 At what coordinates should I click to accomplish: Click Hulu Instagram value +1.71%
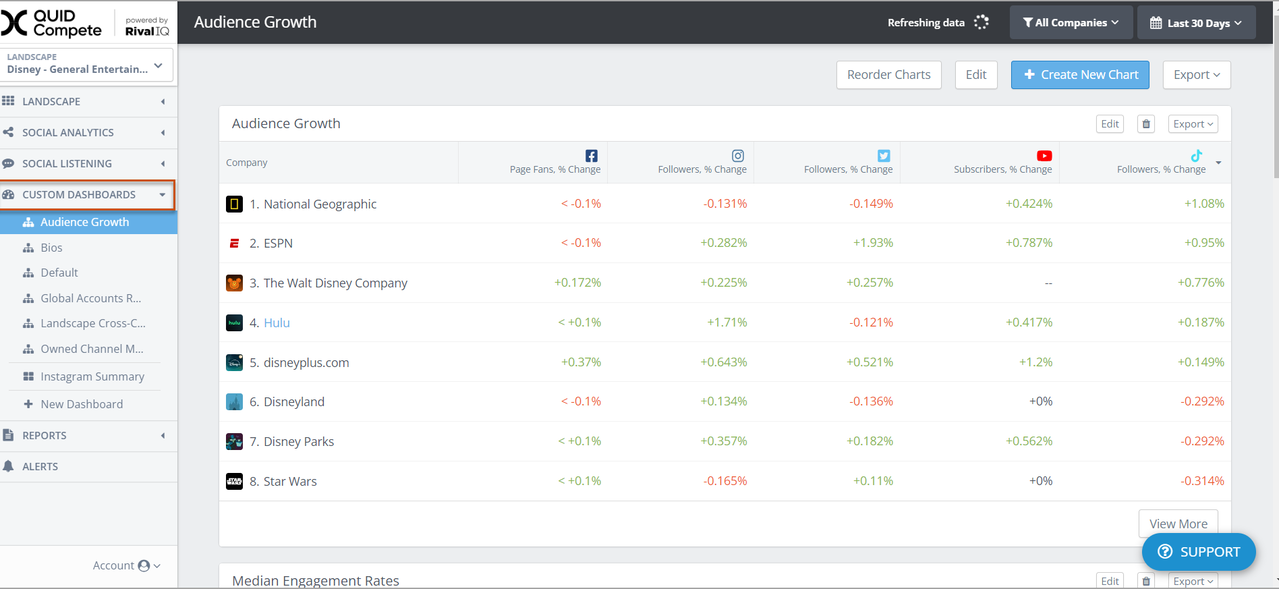click(727, 323)
